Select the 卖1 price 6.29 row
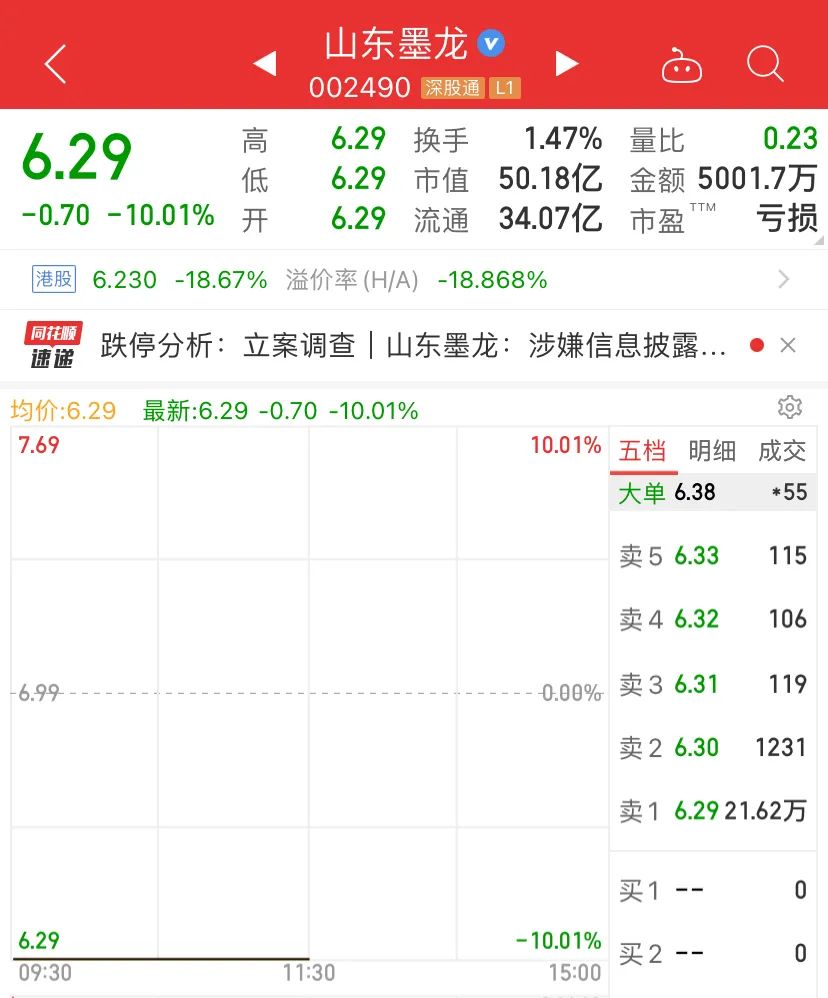The height and width of the screenshot is (998, 828). pyautogui.click(x=712, y=812)
